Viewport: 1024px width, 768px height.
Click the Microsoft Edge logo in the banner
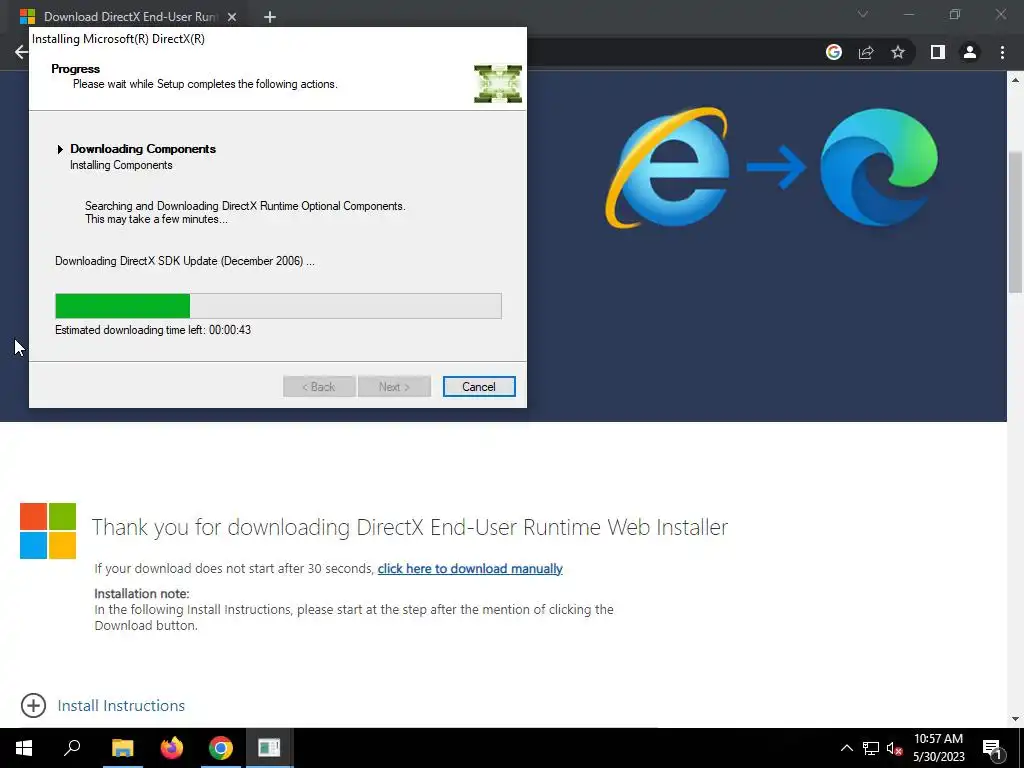click(878, 167)
